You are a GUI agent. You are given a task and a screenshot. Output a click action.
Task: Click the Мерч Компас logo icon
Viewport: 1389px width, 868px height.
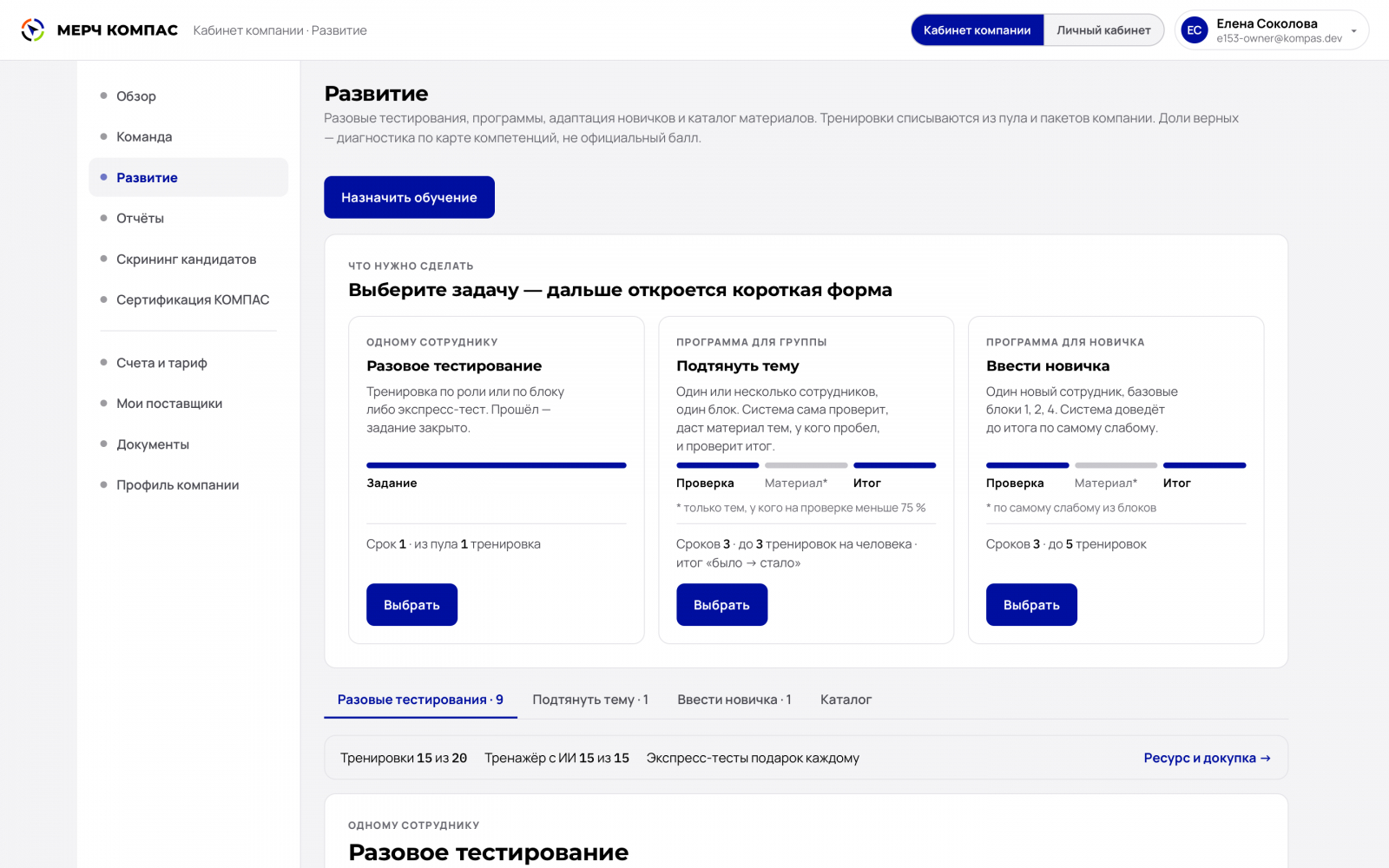(x=32, y=30)
